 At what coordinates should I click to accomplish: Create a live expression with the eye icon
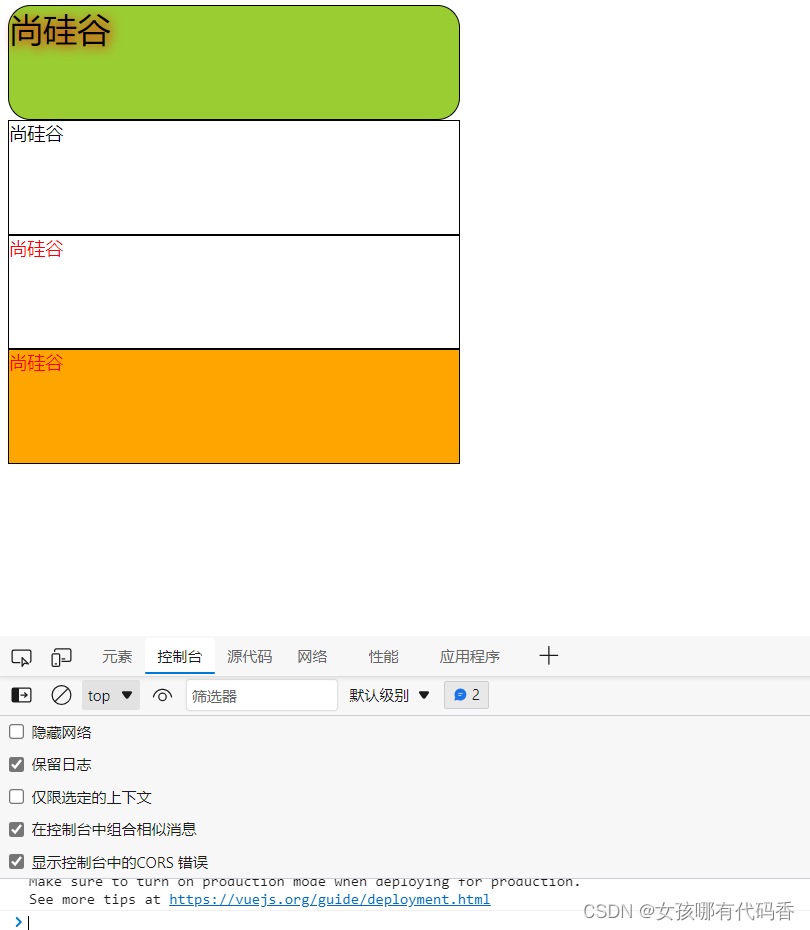(x=162, y=695)
